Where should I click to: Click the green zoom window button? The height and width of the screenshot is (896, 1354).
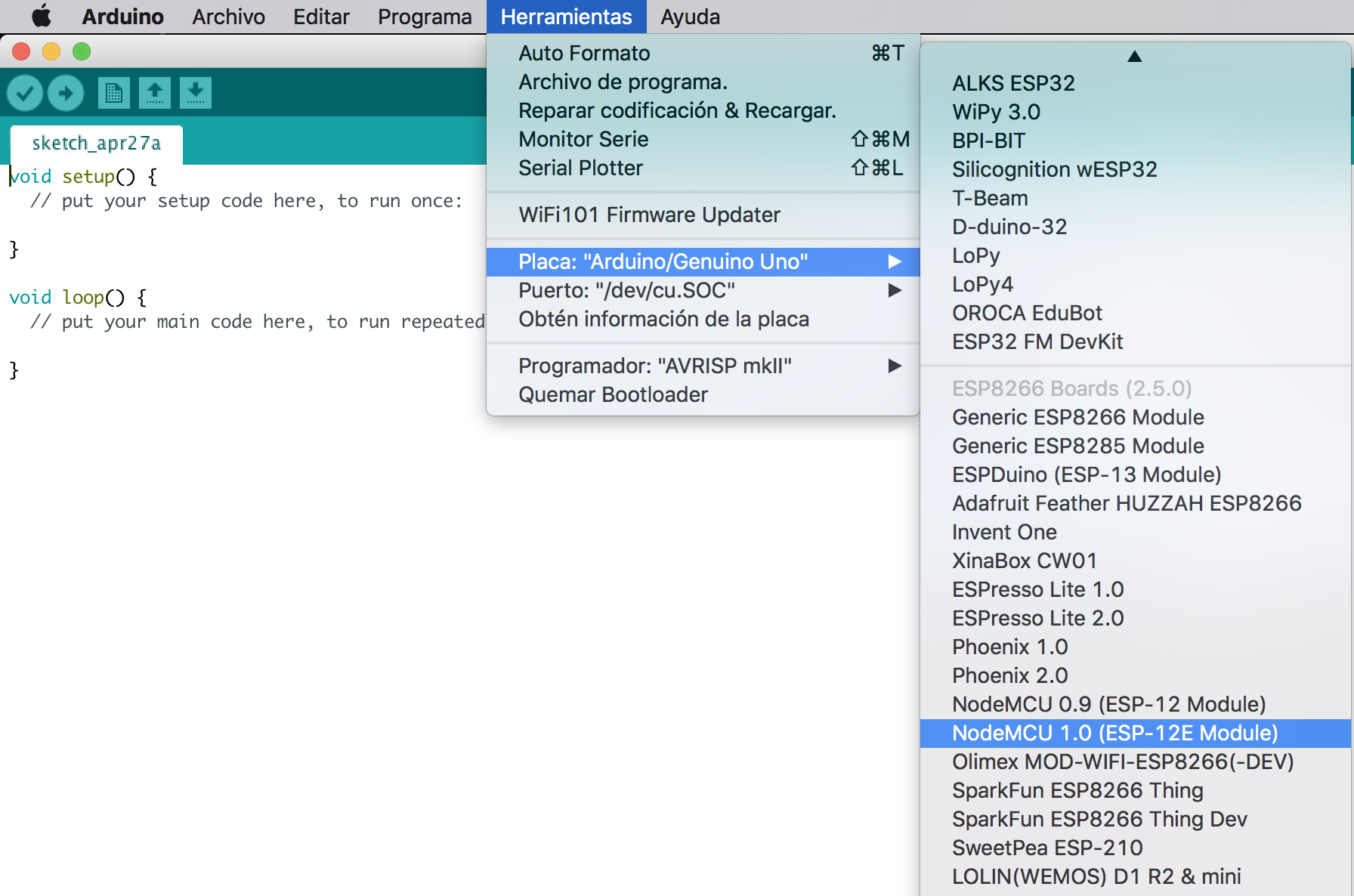(x=82, y=51)
